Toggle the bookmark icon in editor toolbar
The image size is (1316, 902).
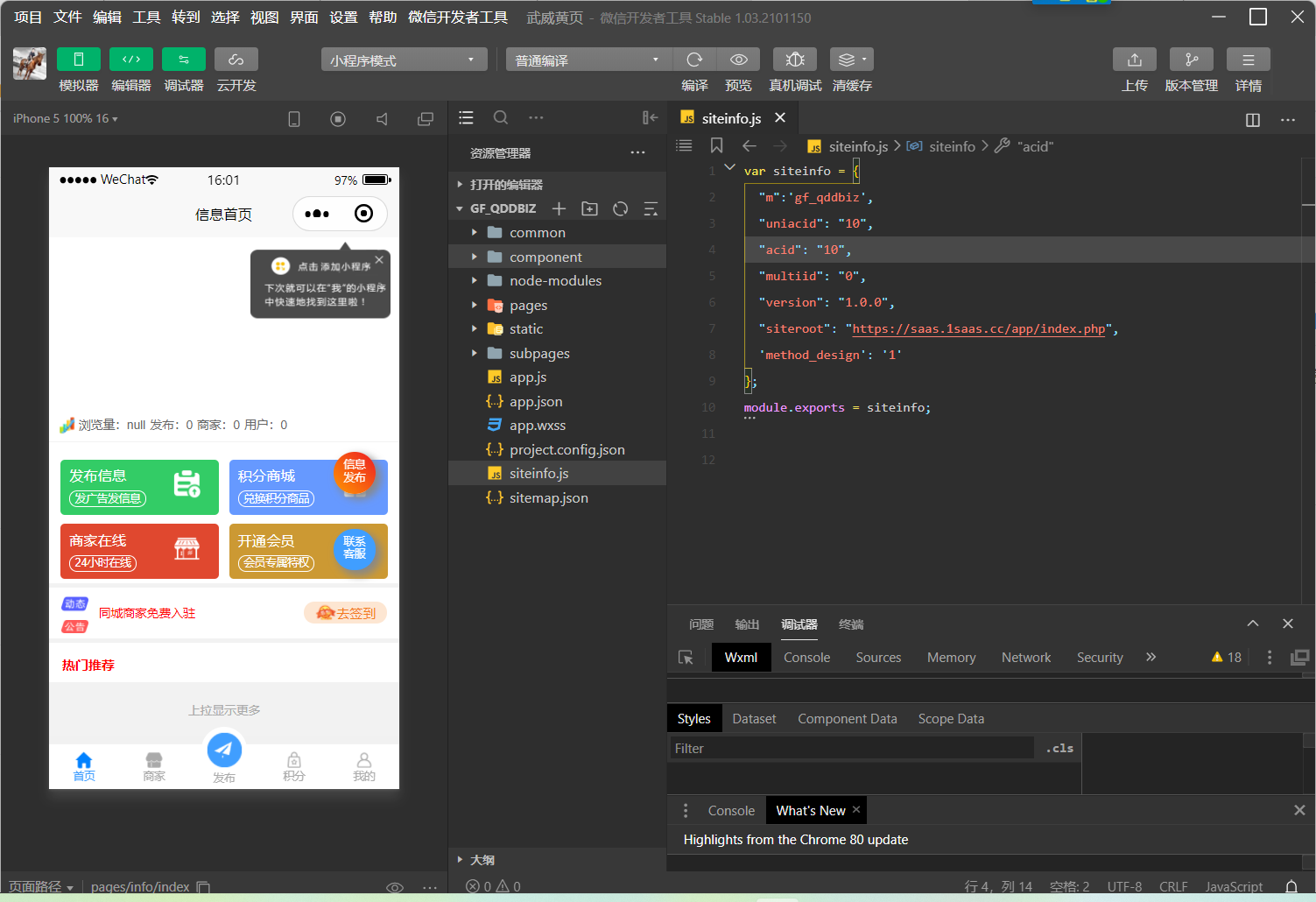point(716,145)
